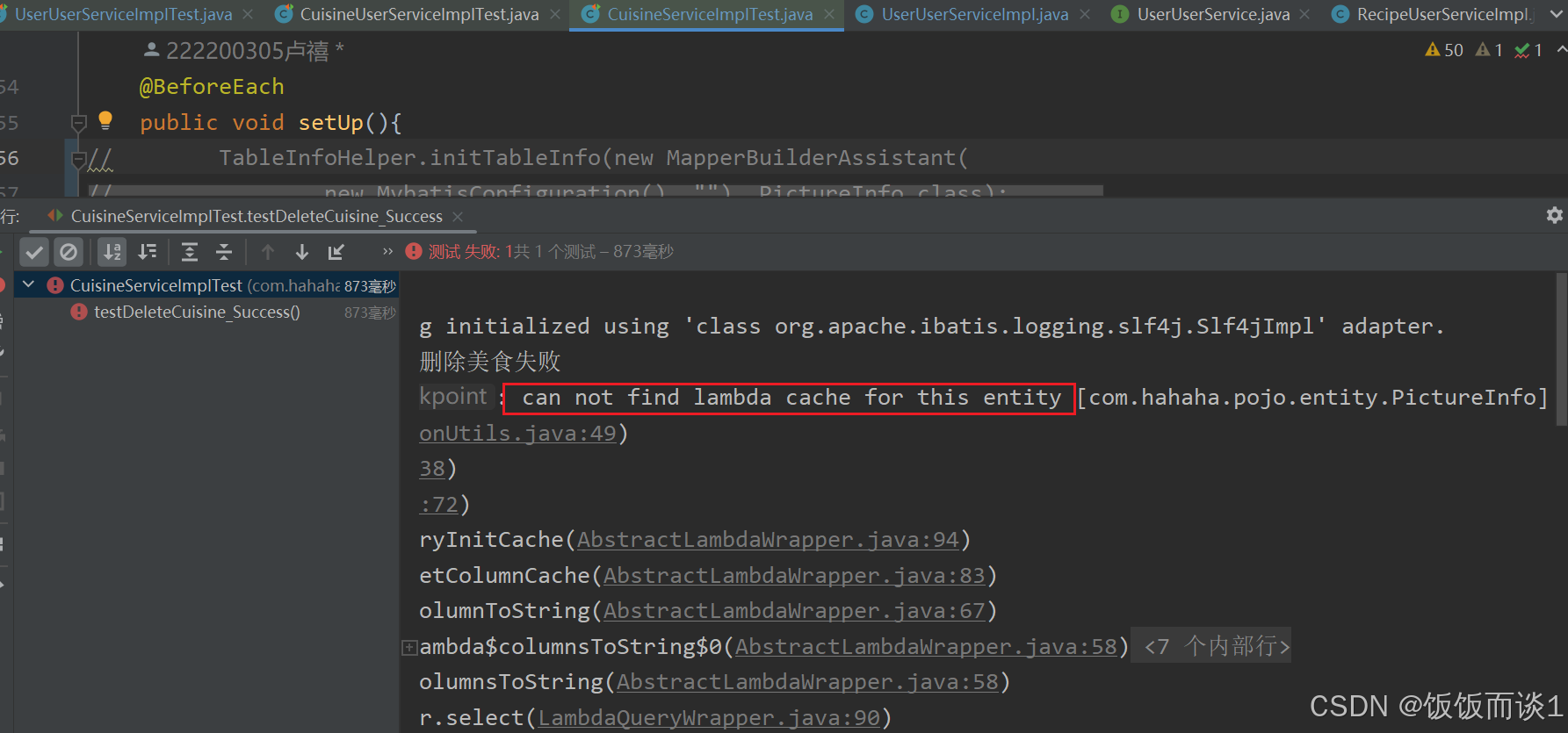Open AbstractLambdaWrapper.java:67 link

pyautogui.click(x=793, y=611)
